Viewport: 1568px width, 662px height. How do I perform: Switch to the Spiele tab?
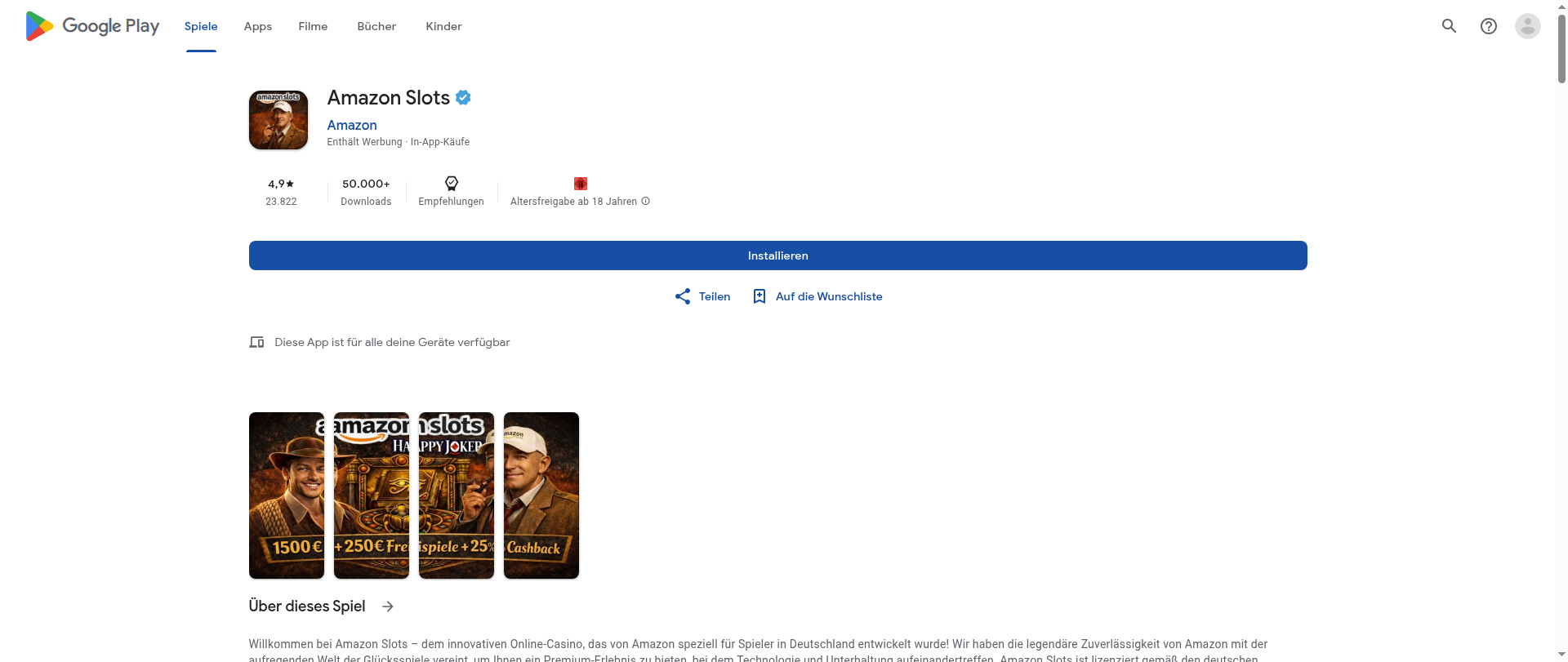pos(201,26)
